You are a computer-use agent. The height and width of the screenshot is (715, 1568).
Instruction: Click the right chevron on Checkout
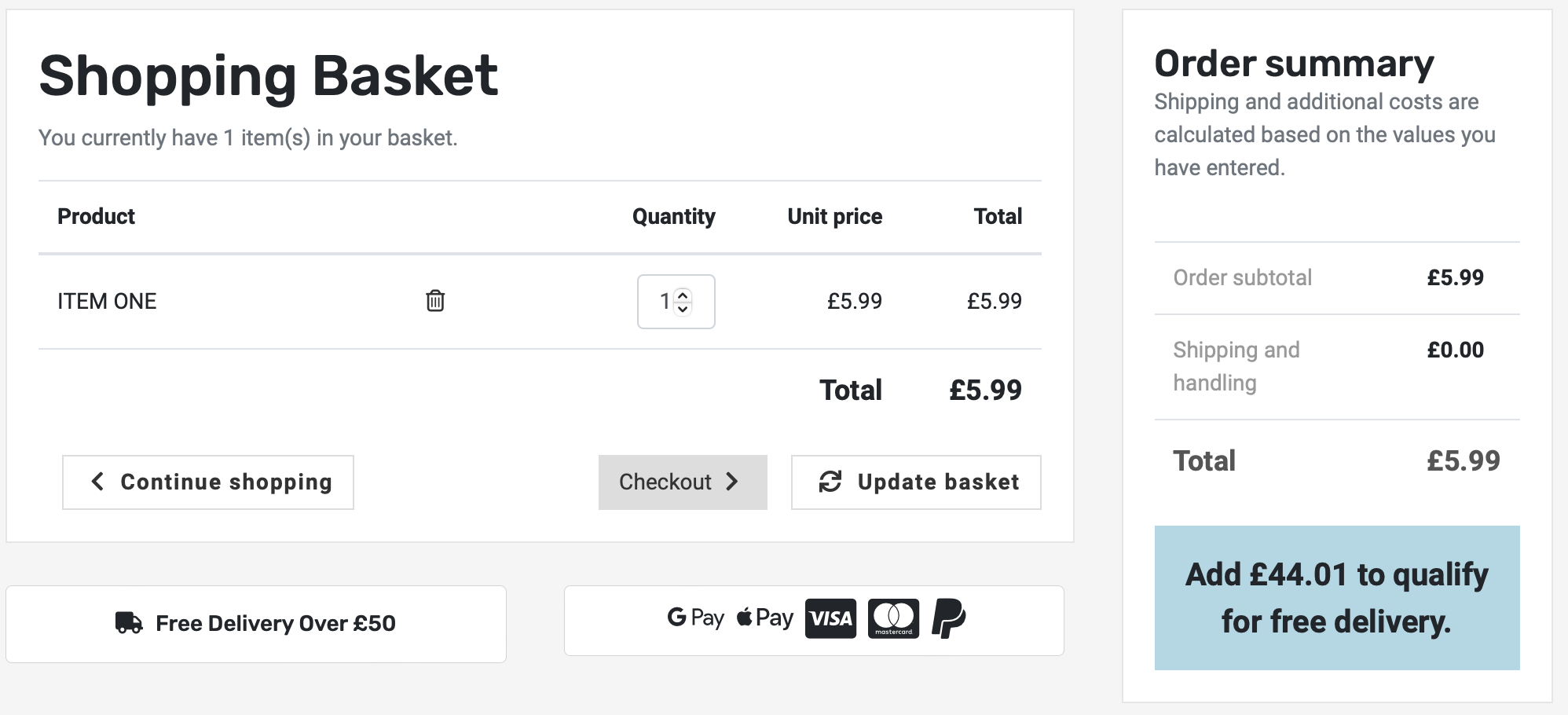(732, 482)
